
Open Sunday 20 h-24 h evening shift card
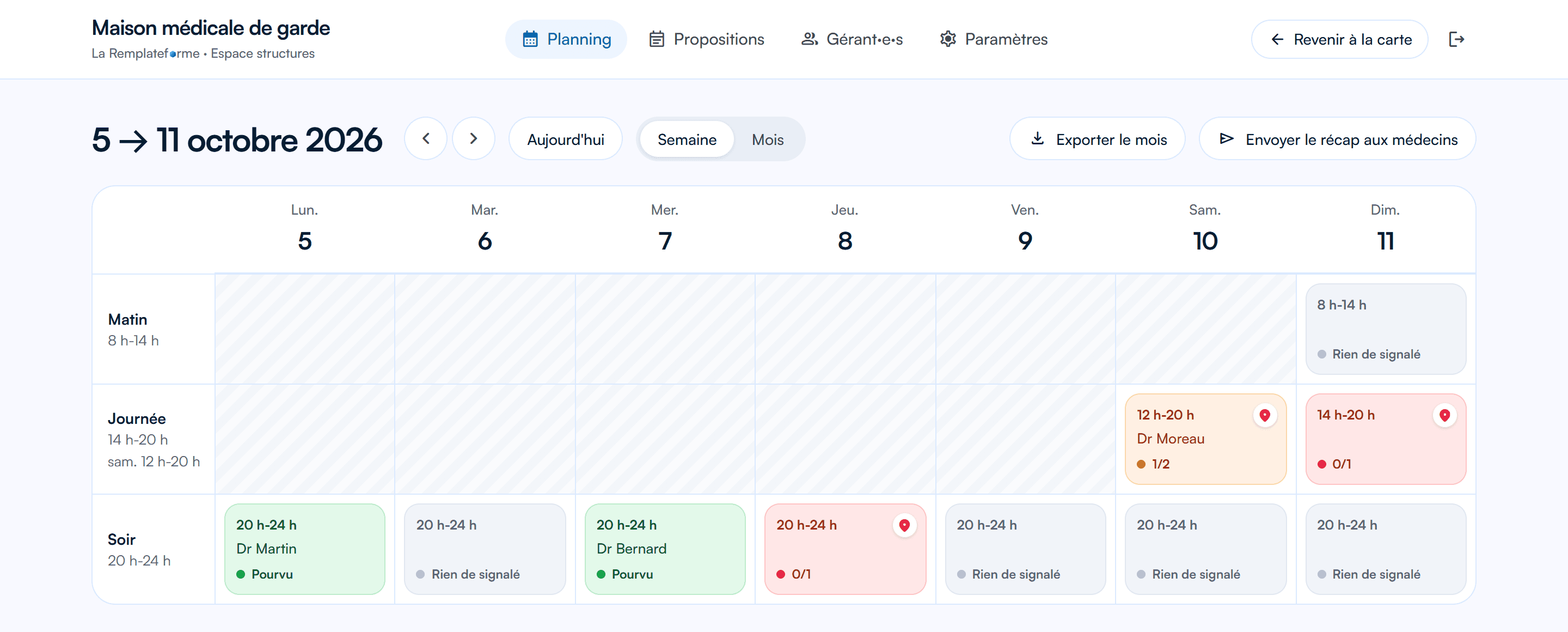click(x=1386, y=549)
